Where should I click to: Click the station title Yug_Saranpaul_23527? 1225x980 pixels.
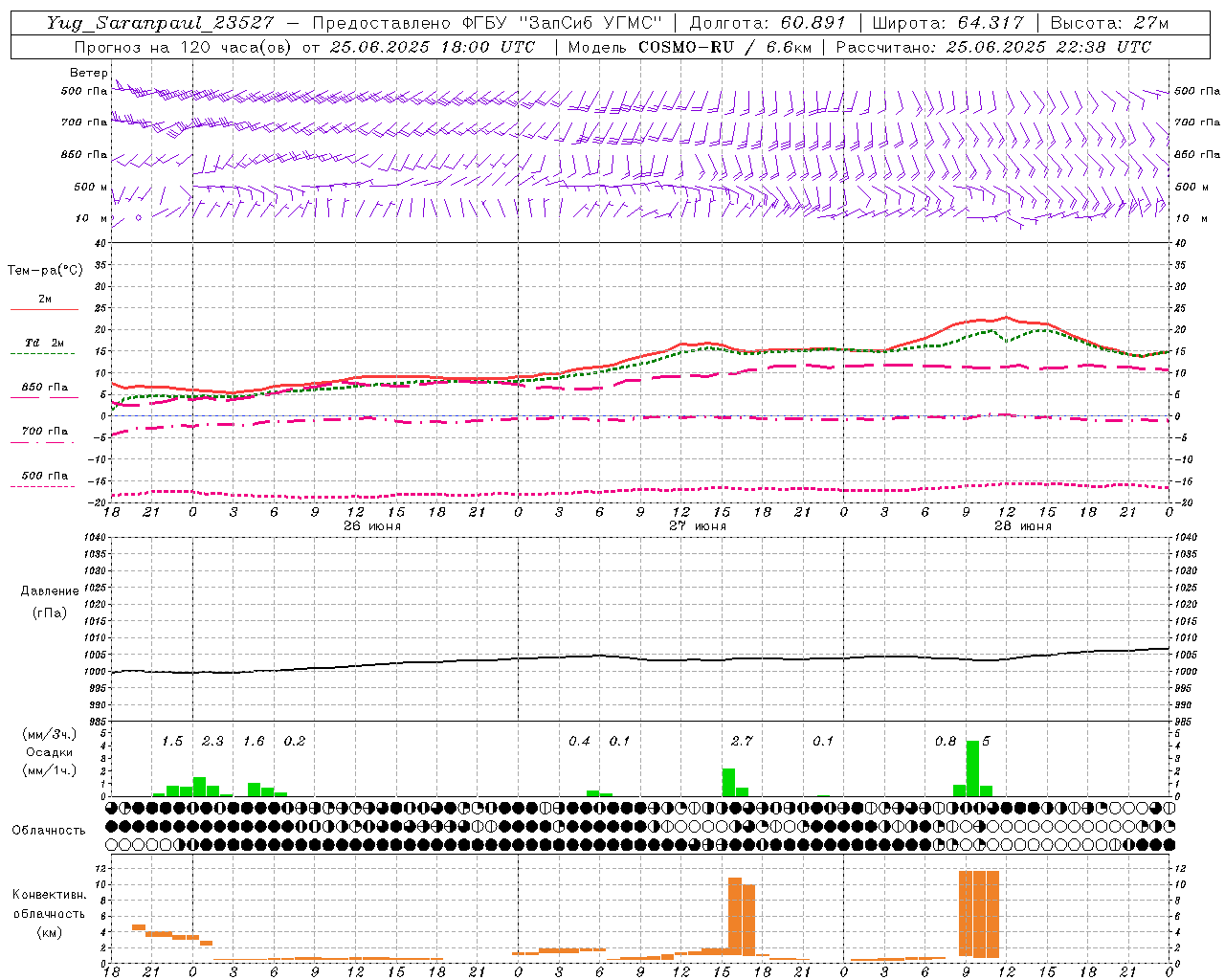[161, 23]
